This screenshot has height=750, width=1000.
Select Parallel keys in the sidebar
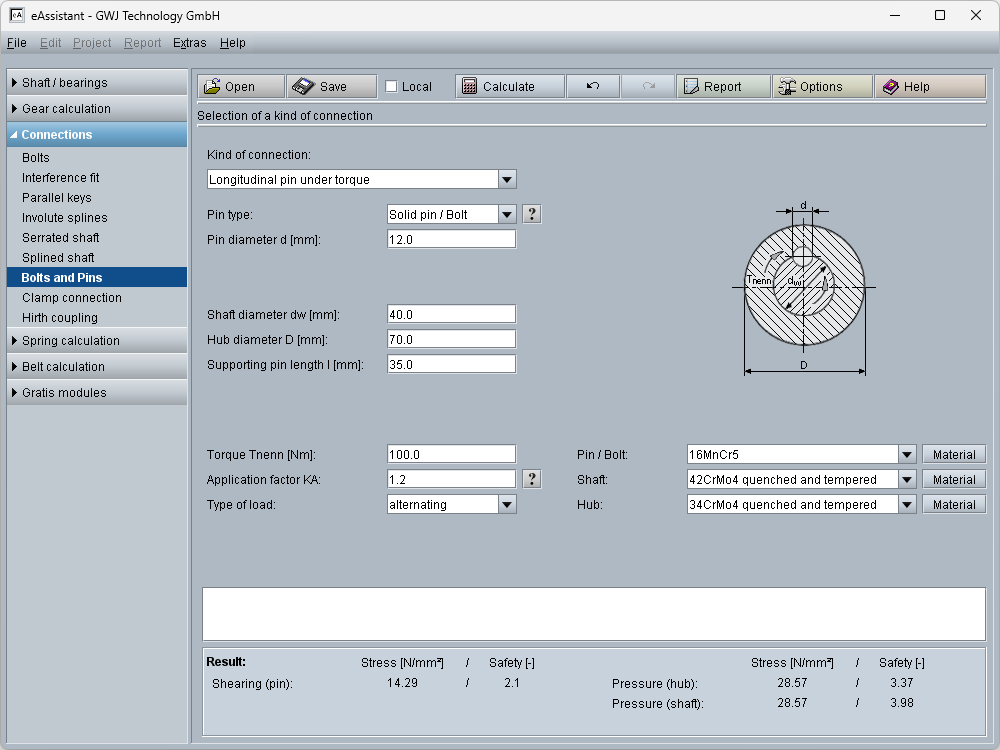57,198
